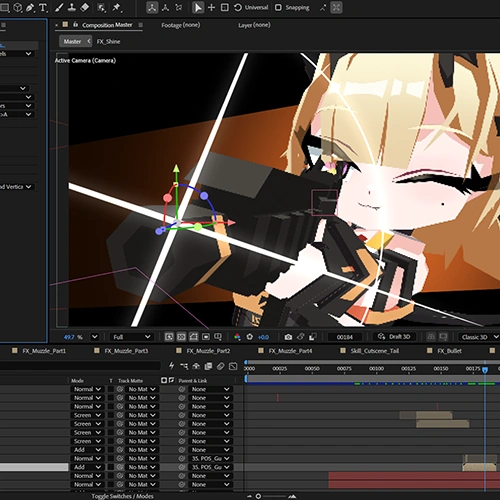Click the Selection arrow tool
500x500 pixels.
[198, 7]
